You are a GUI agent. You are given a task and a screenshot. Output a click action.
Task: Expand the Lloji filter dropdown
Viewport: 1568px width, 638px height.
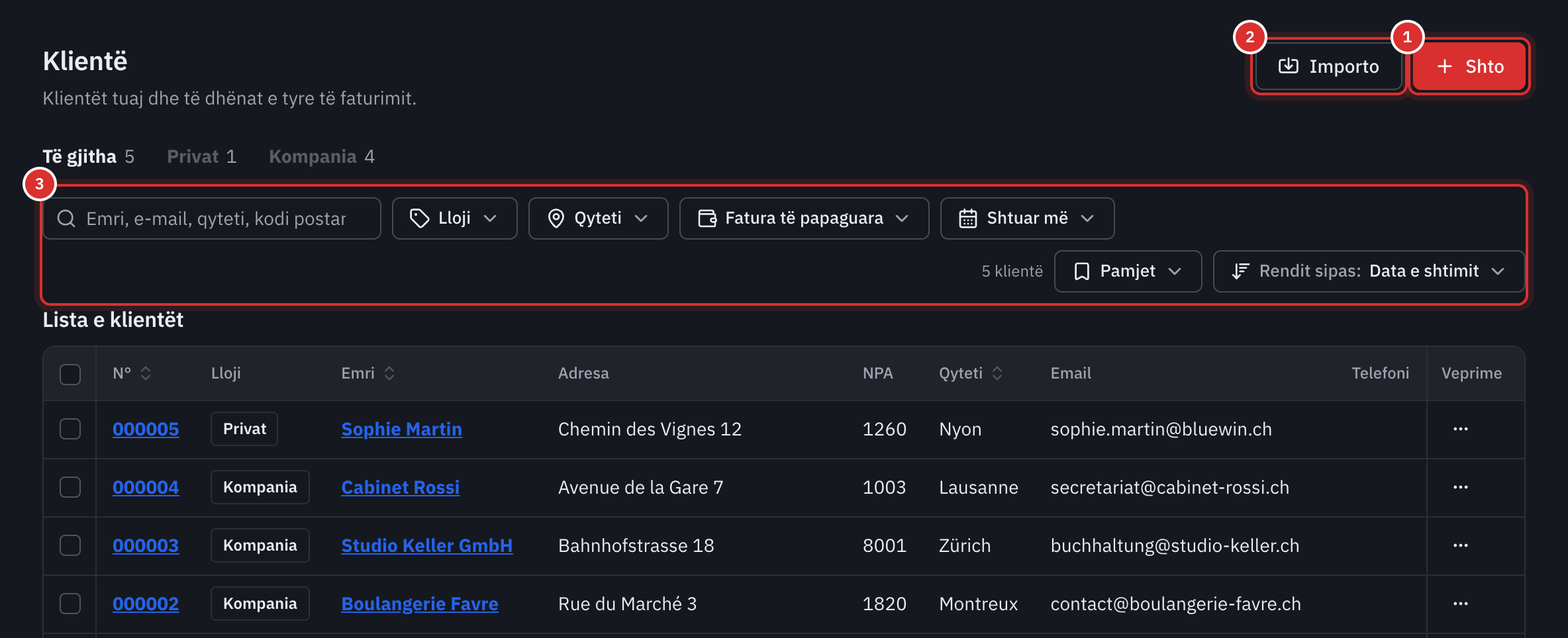click(x=454, y=218)
